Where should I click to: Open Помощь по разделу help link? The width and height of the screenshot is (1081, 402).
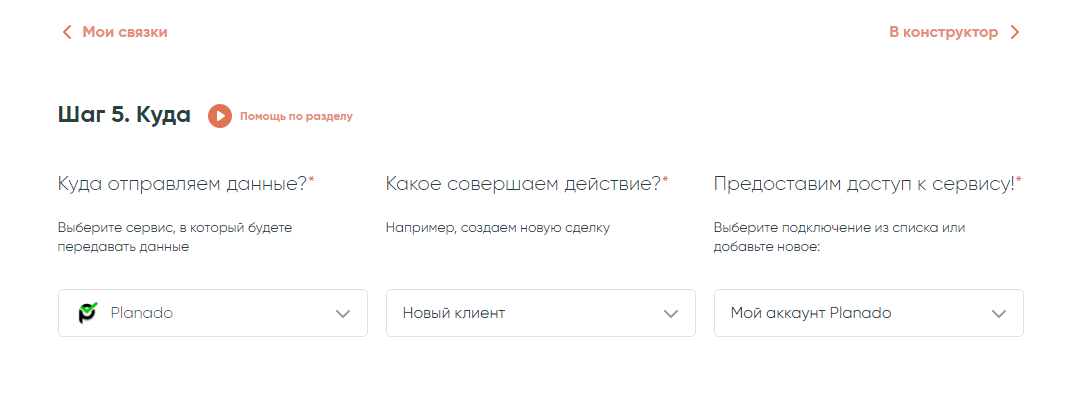pos(295,116)
